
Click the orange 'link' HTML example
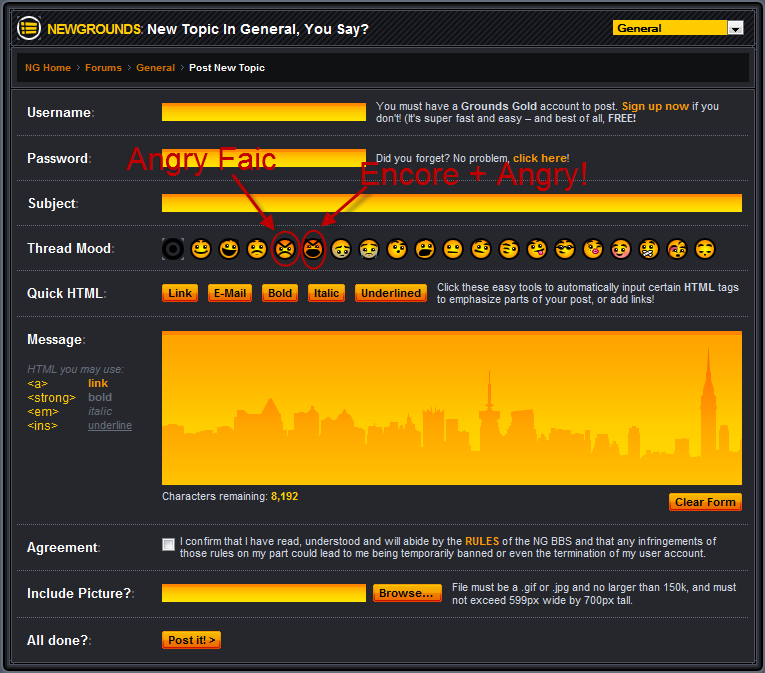point(98,383)
